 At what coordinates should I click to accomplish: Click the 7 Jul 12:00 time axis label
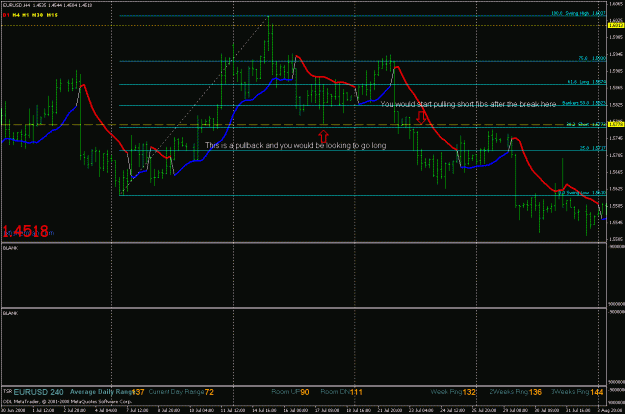[x=137, y=410]
